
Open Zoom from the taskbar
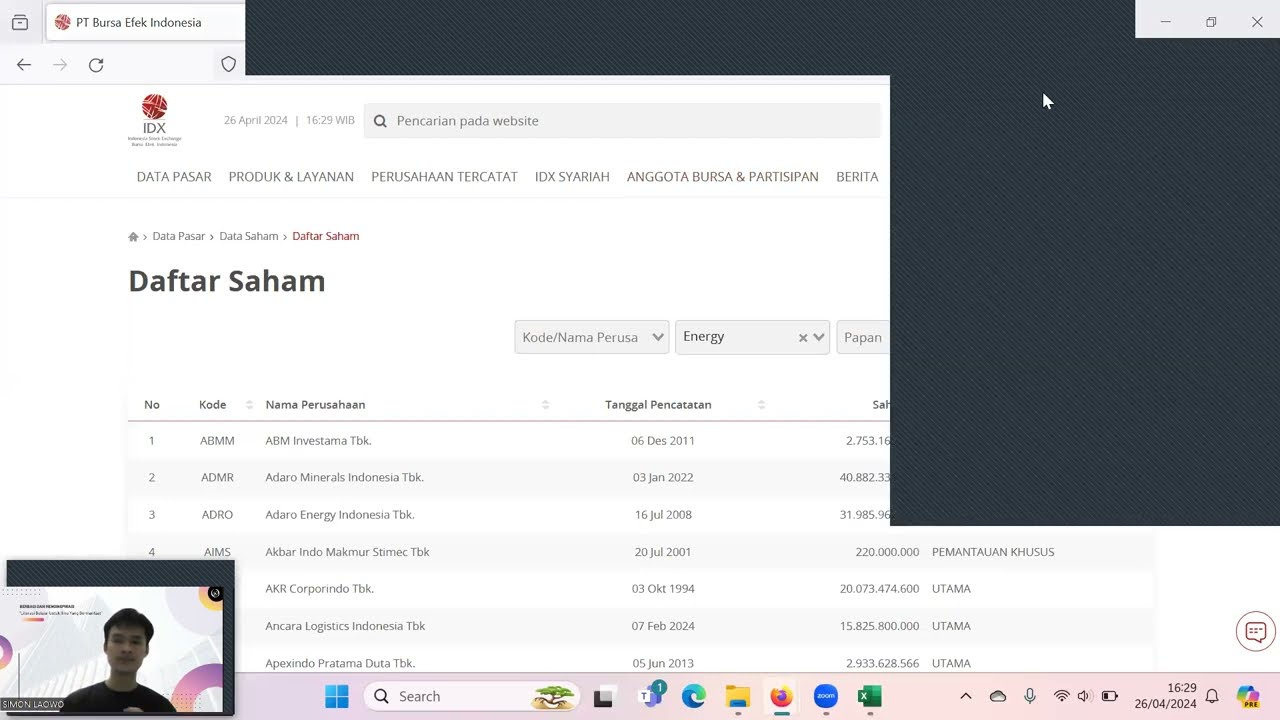[826, 697]
